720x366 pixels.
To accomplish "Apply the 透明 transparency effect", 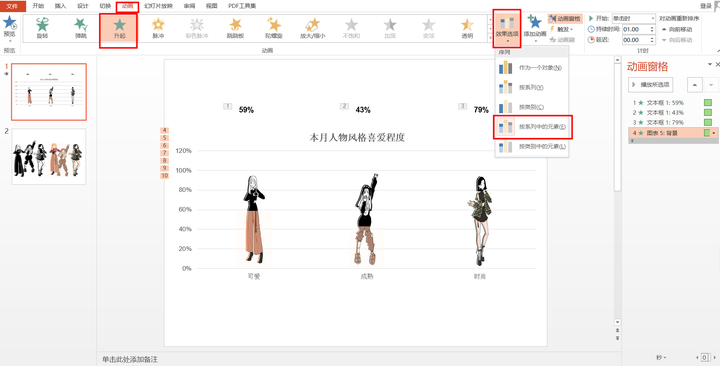I will point(467,28).
